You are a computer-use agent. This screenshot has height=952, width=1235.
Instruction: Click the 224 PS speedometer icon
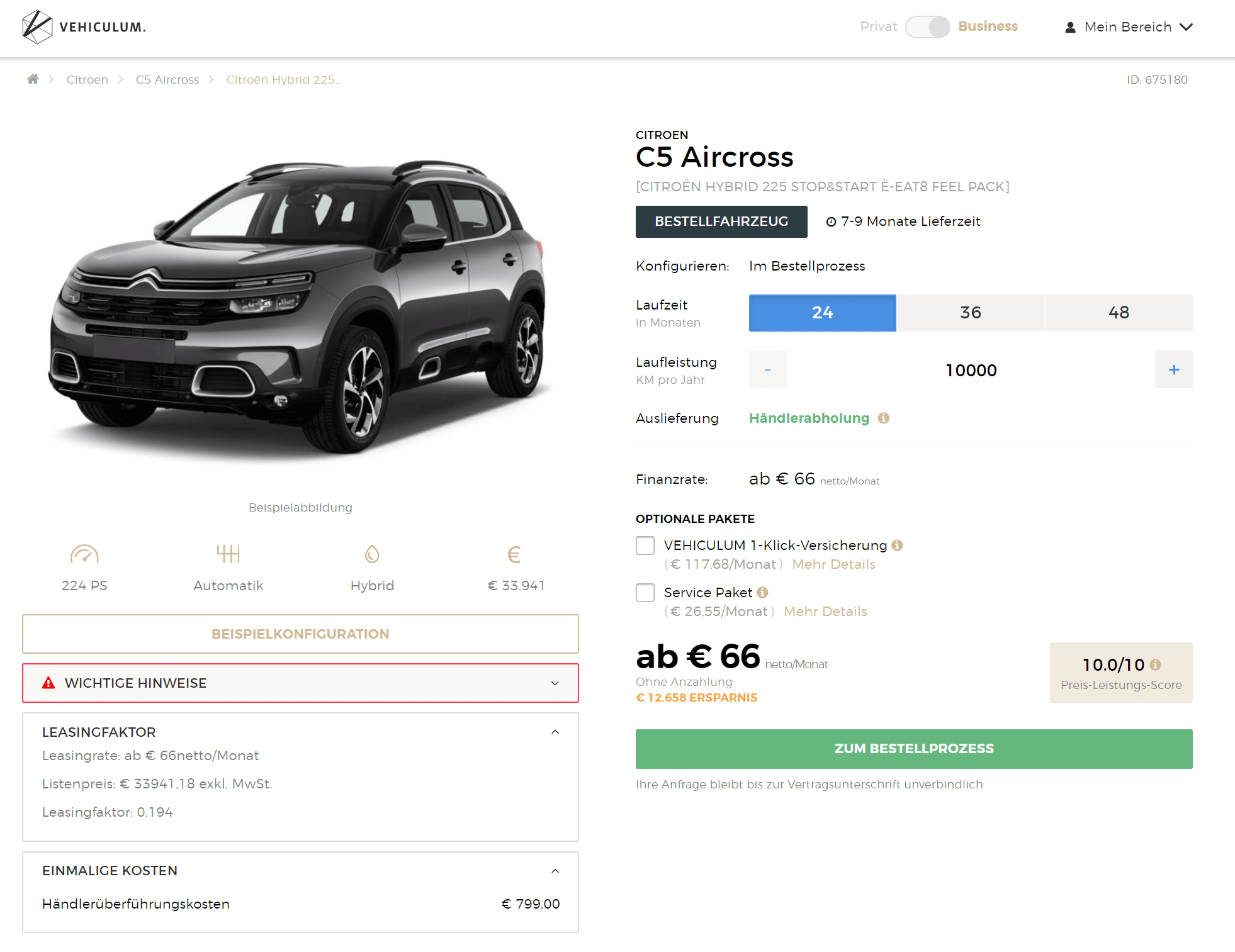click(84, 554)
